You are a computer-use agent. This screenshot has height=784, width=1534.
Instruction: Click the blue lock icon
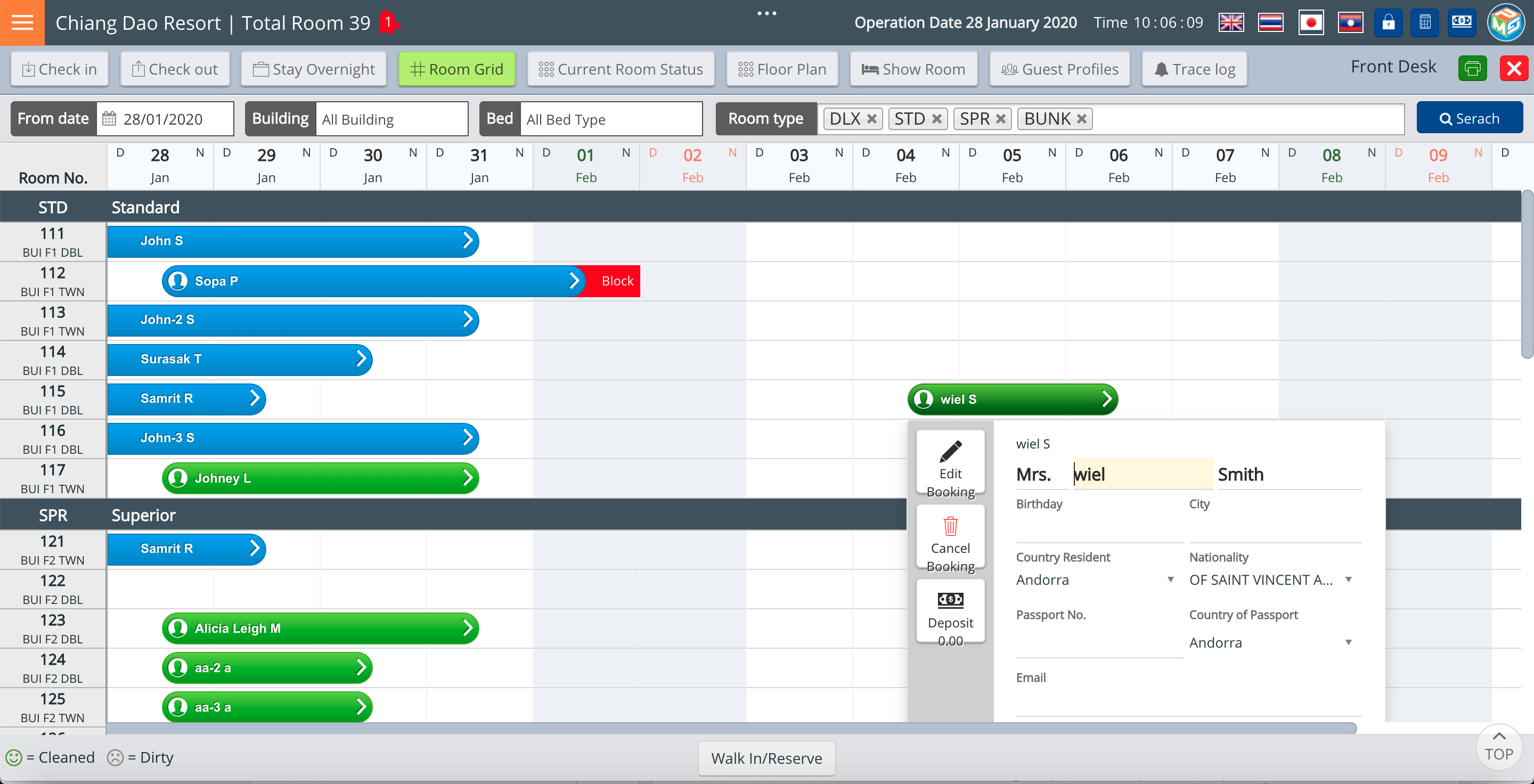(x=1388, y=22)
